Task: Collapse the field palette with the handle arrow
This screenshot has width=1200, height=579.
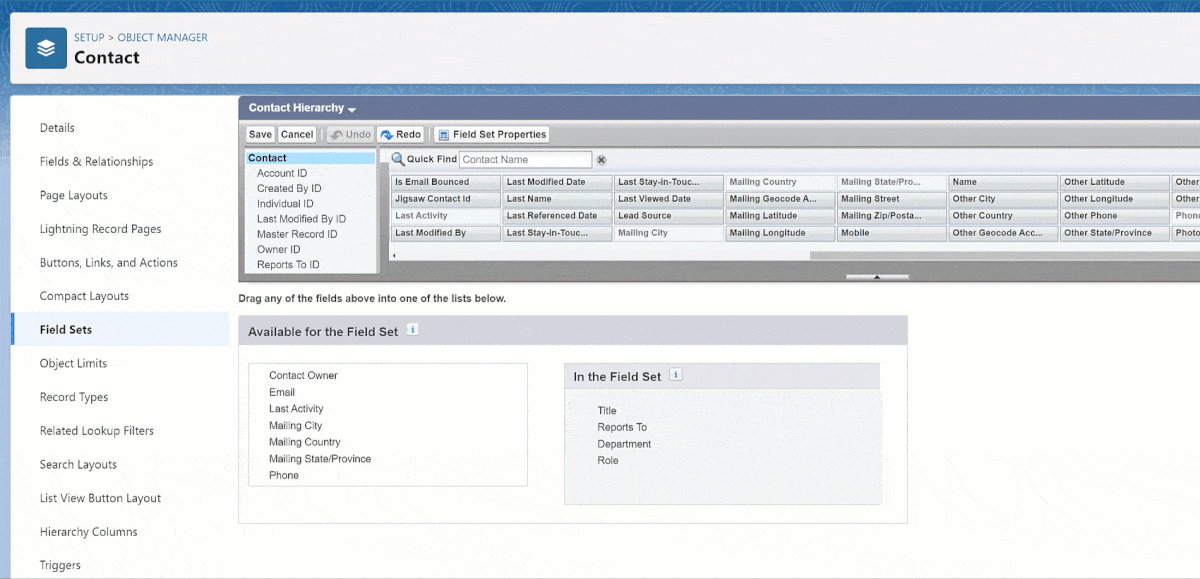Action: 877,277
